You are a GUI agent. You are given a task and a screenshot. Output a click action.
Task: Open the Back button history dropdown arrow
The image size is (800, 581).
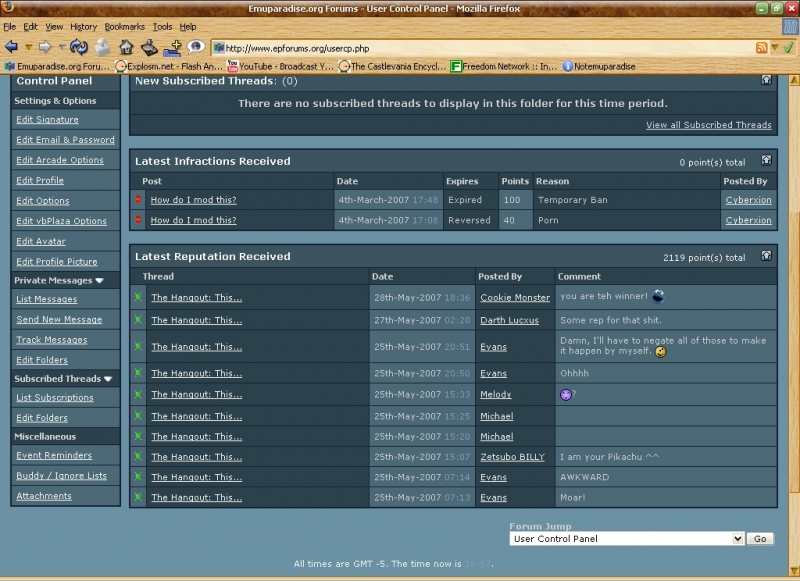pos(29,47)
